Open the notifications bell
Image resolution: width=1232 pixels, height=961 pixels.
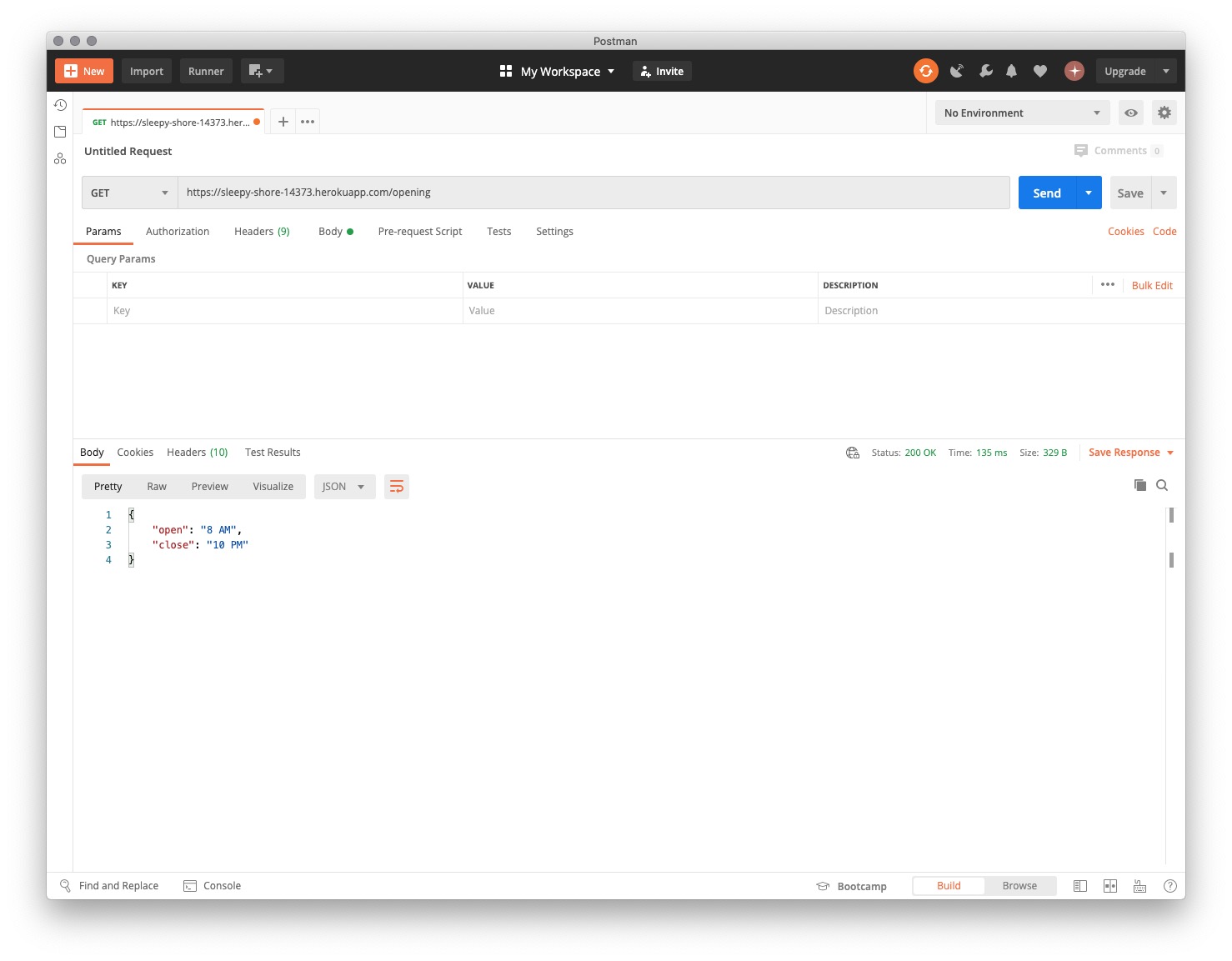coord(1011,71)
